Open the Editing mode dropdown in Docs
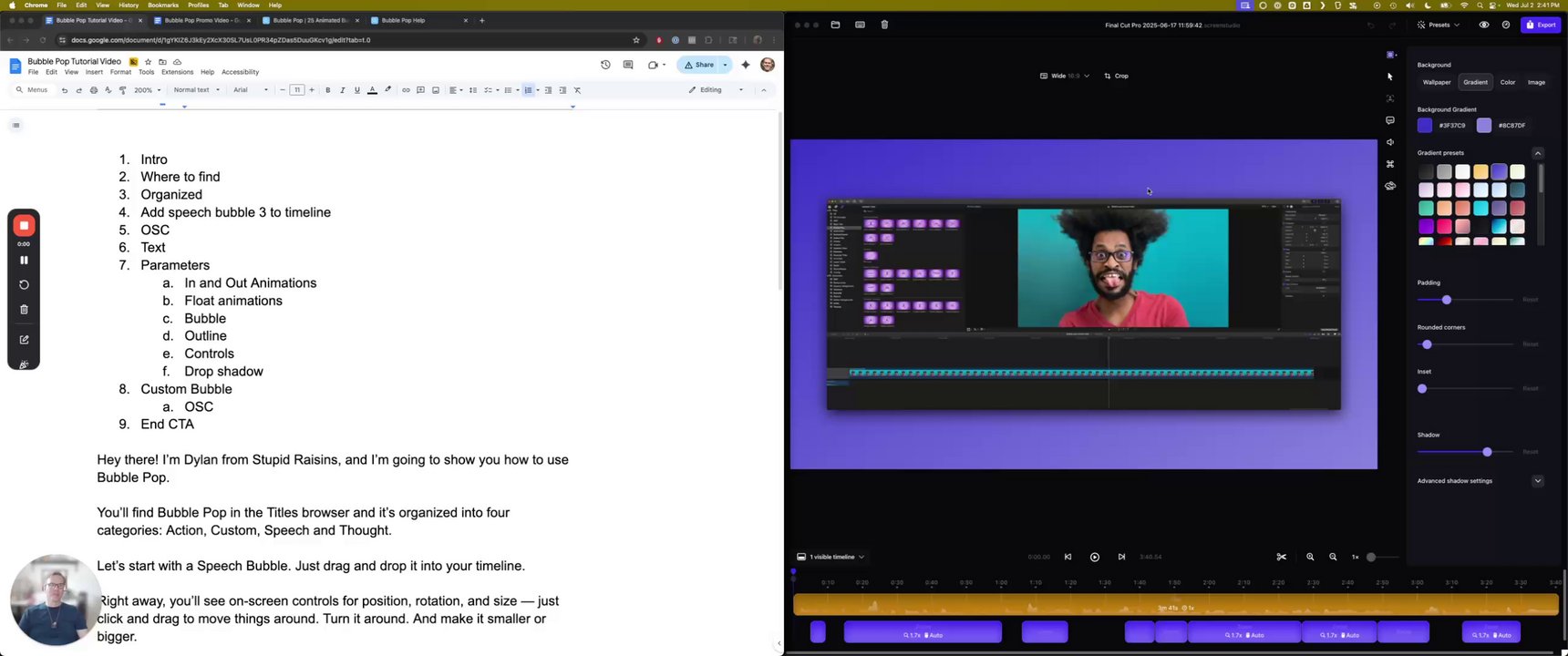Screen dimensions: 1568x656 pos(717,90)
